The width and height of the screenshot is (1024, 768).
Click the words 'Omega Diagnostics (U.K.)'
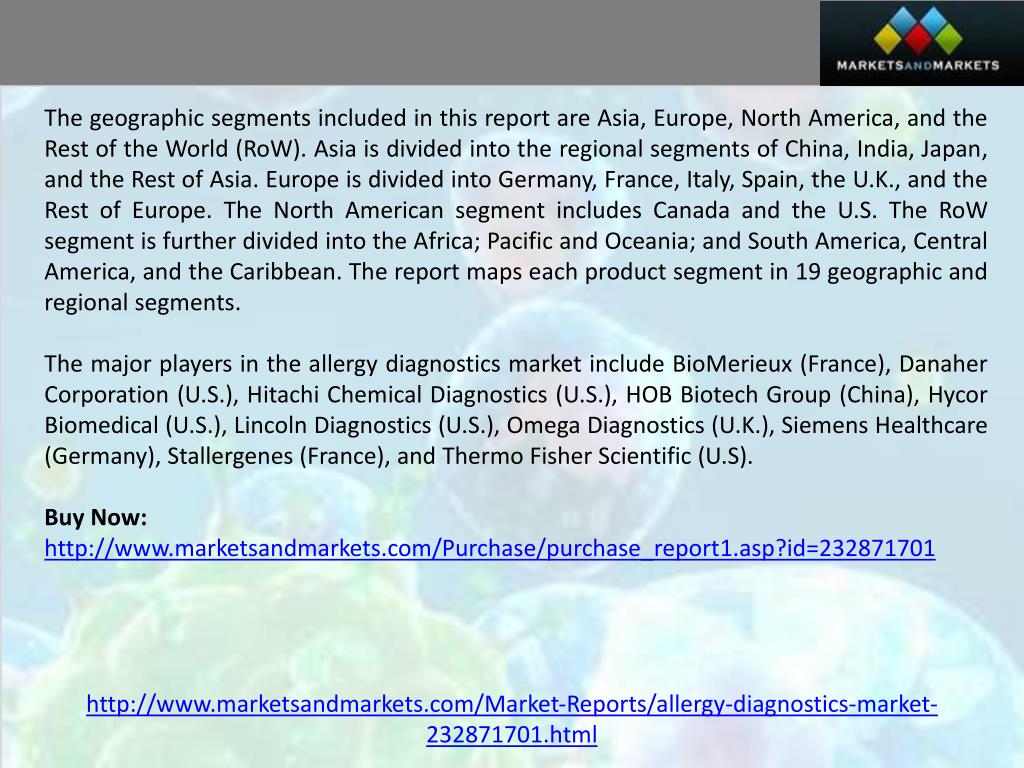click(637, 425)
